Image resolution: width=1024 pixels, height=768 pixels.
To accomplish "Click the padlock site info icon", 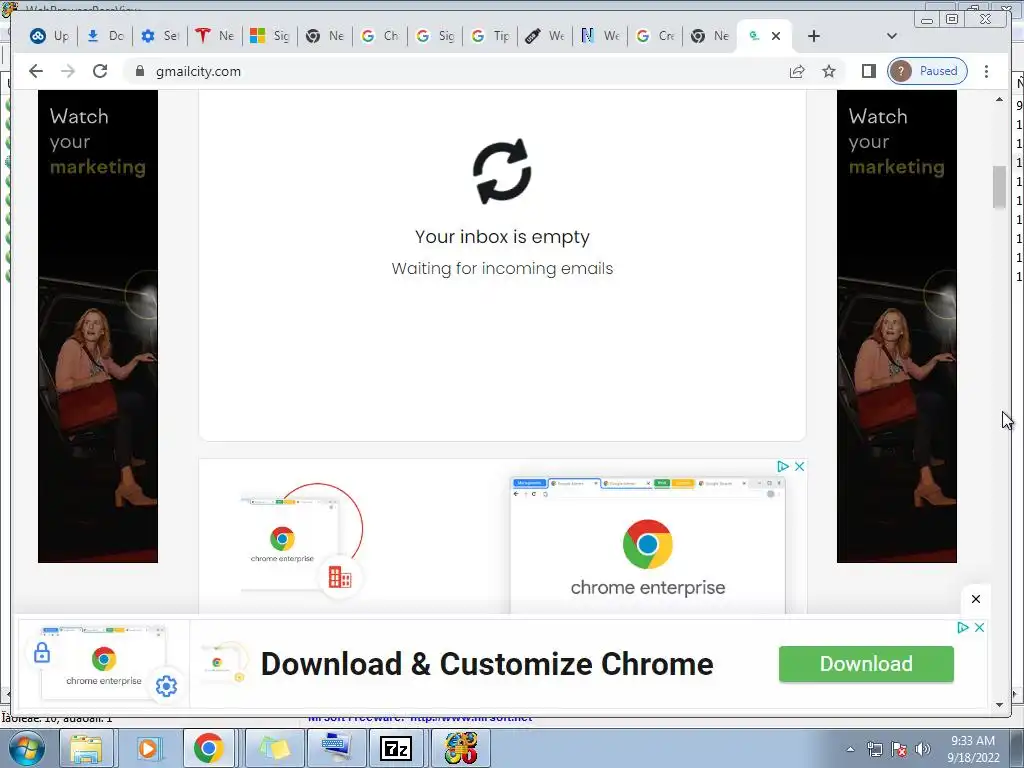I will tap(139, 71).
